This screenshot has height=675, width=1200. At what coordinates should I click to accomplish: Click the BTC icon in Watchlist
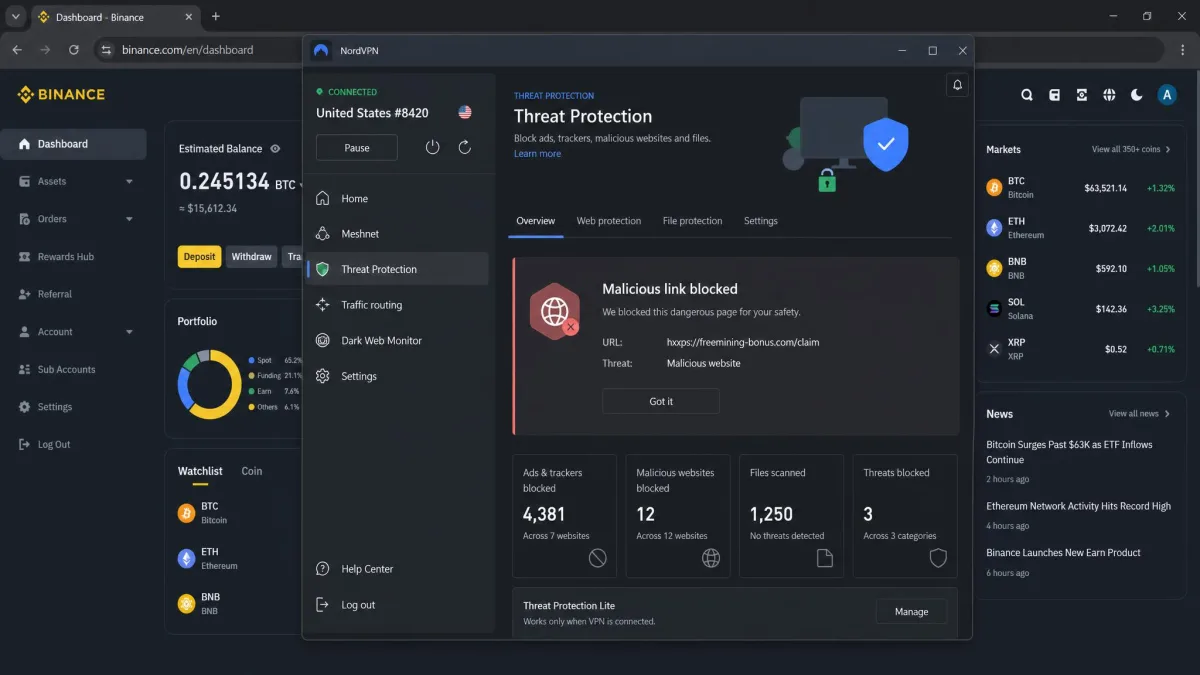pyautogui.click(x=186, y=513)
